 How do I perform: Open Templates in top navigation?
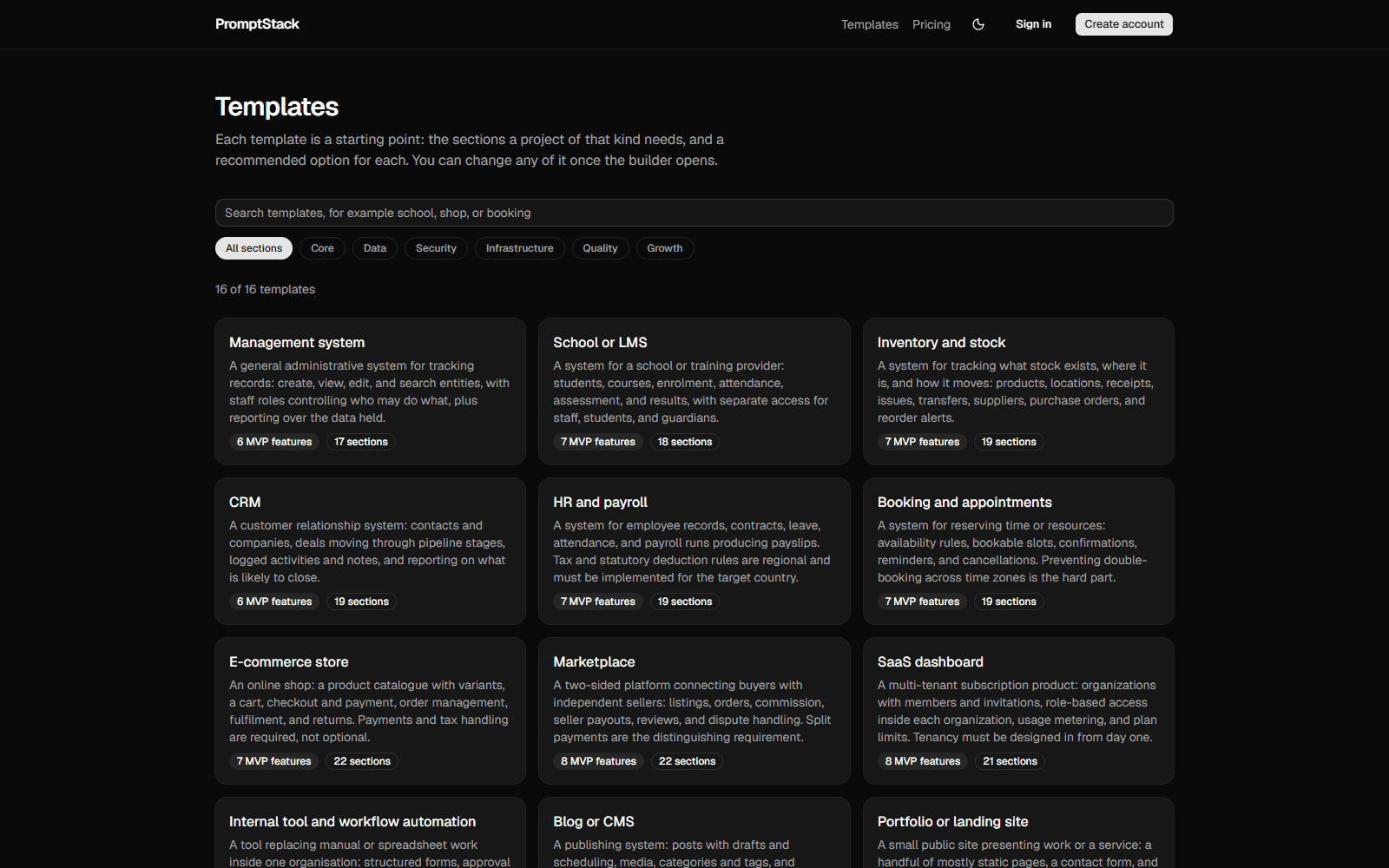click(x=869, y=24)
